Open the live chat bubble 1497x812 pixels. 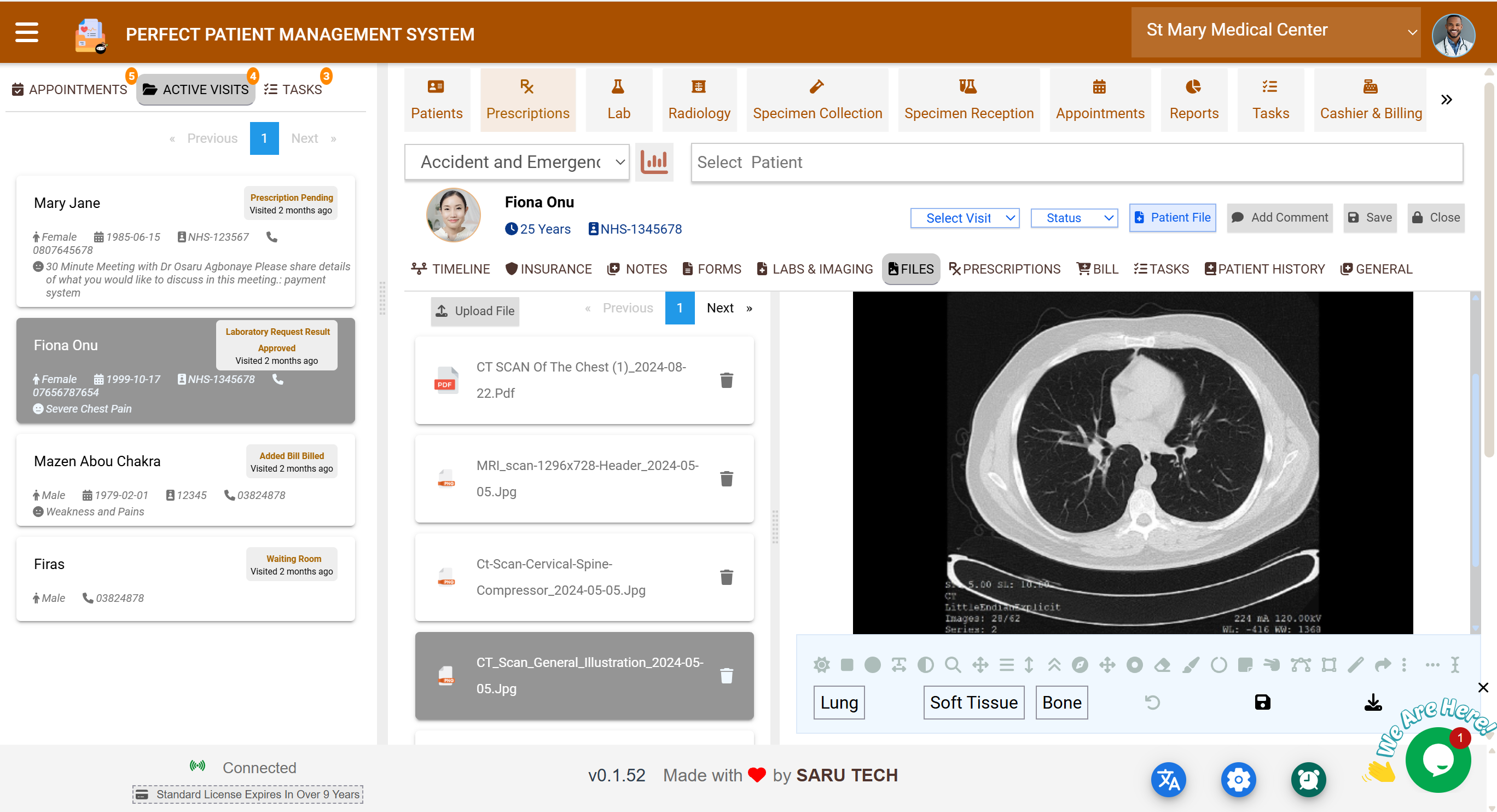point(1438,759)
